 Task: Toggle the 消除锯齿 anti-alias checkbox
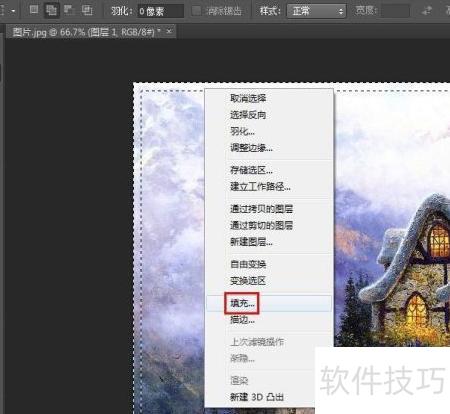click(196, 11)
